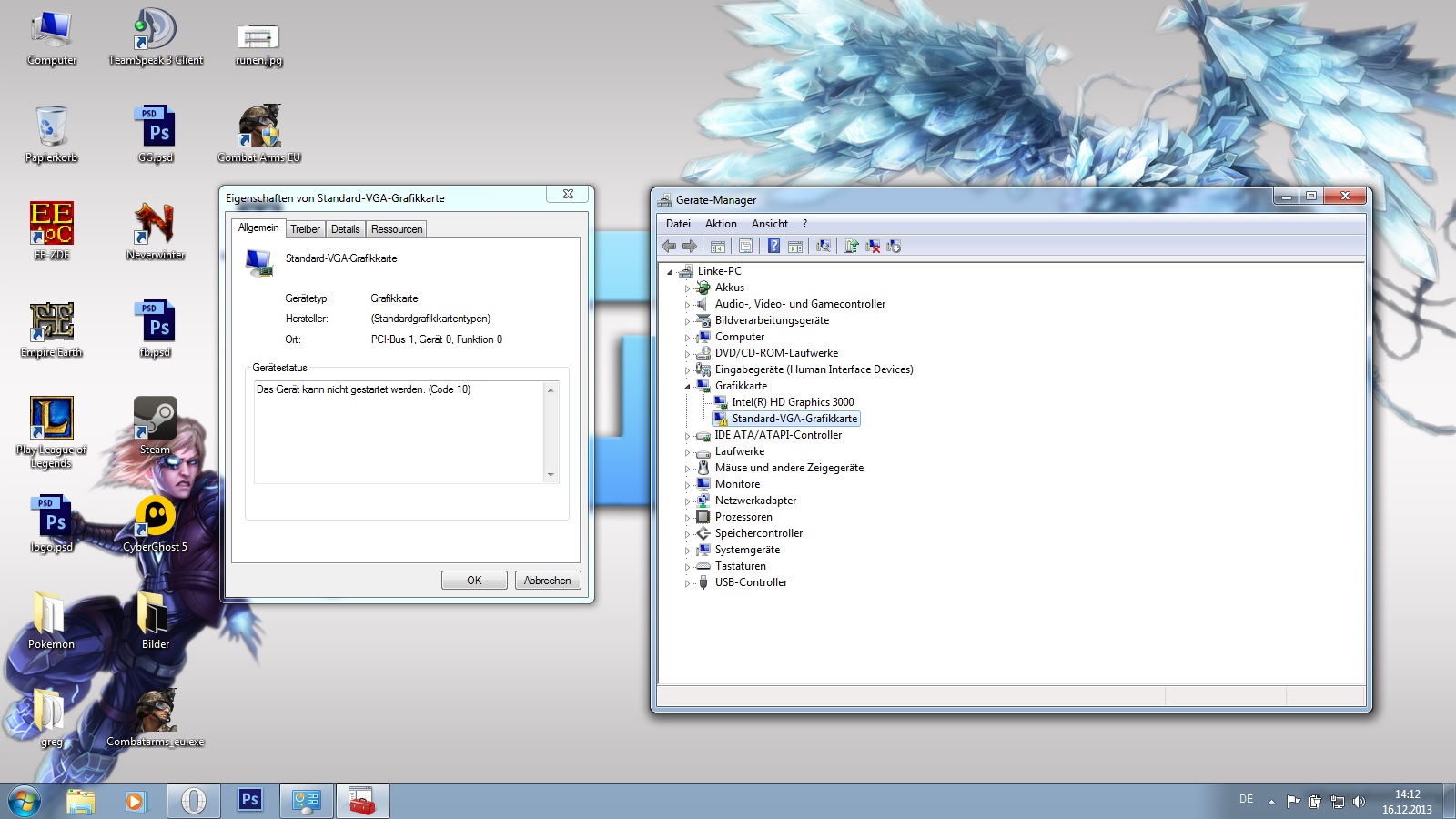Viewport: 1456px width, 819px height.
Task: Click the blue help icon in toolbar
Action: coord(773,246)
